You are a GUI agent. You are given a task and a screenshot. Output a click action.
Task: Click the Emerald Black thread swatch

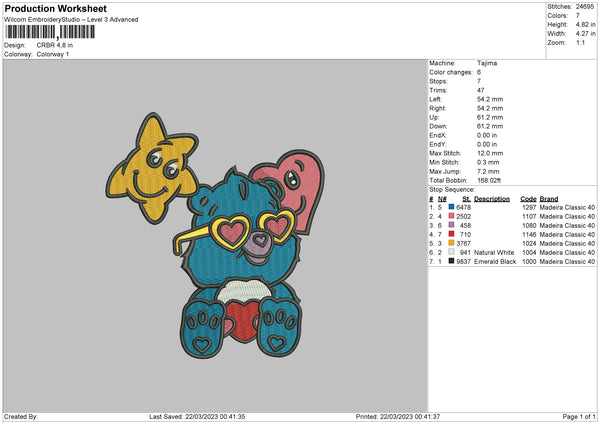coord(452,261)
